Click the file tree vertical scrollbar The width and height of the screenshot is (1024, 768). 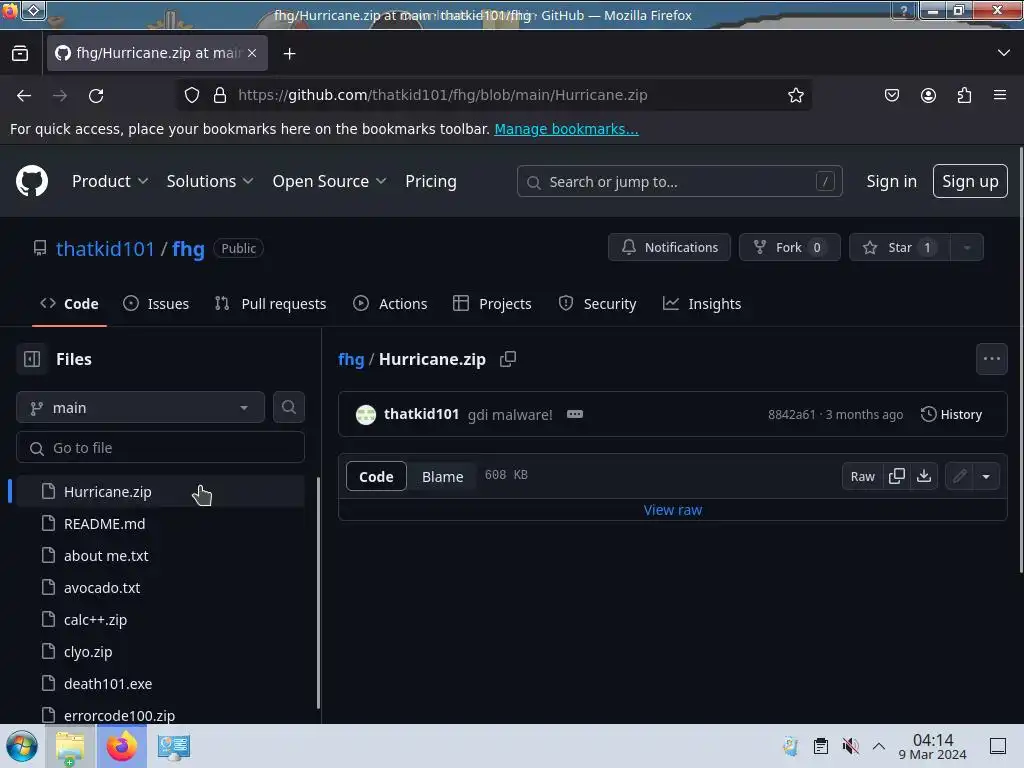click(x=318, y=592)
